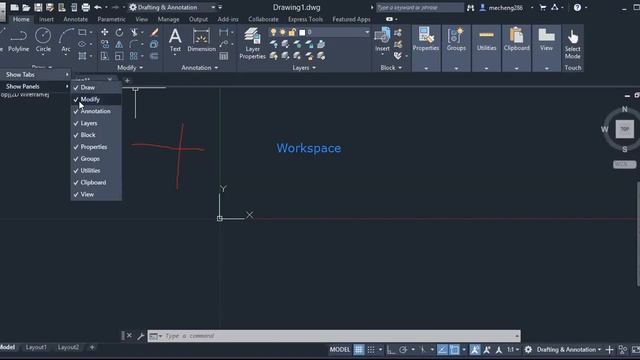Click the MODEL space button in status bar
The width and height of the screenshot is (640, 360).
coord(340,350)
